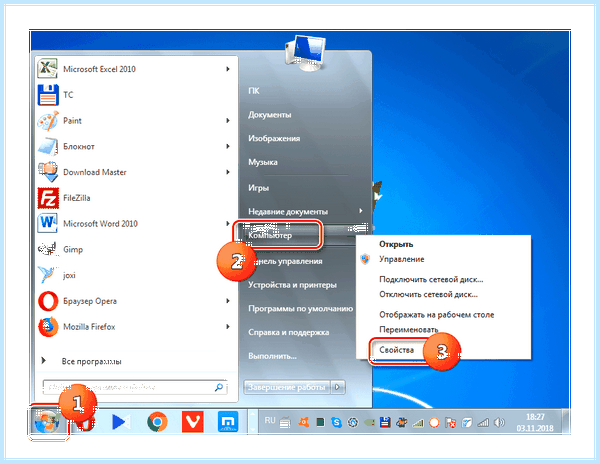This screenshot has width=600, height=464.
Task: Choose Управление from the context menu
Action: (x=401, y=259)
